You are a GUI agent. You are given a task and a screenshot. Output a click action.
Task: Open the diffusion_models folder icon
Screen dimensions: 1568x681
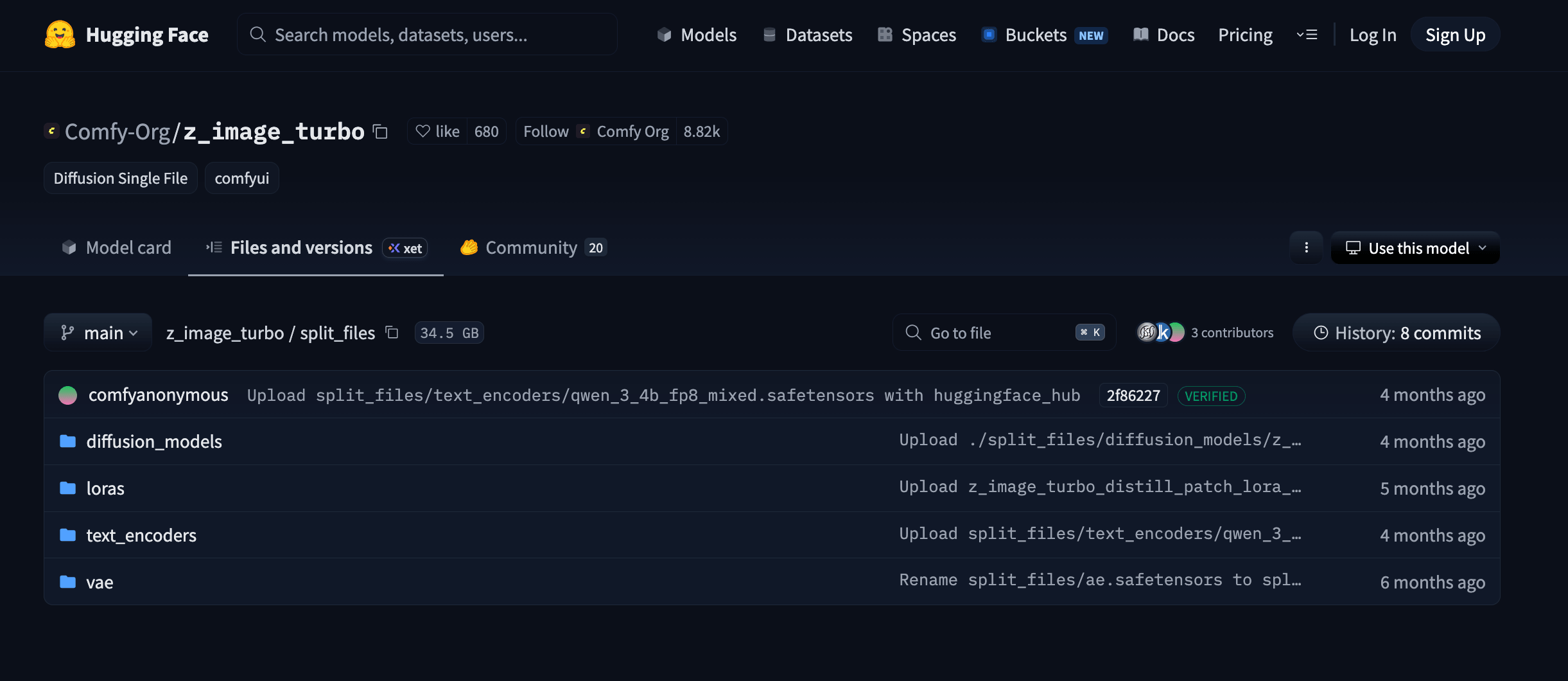67,441
